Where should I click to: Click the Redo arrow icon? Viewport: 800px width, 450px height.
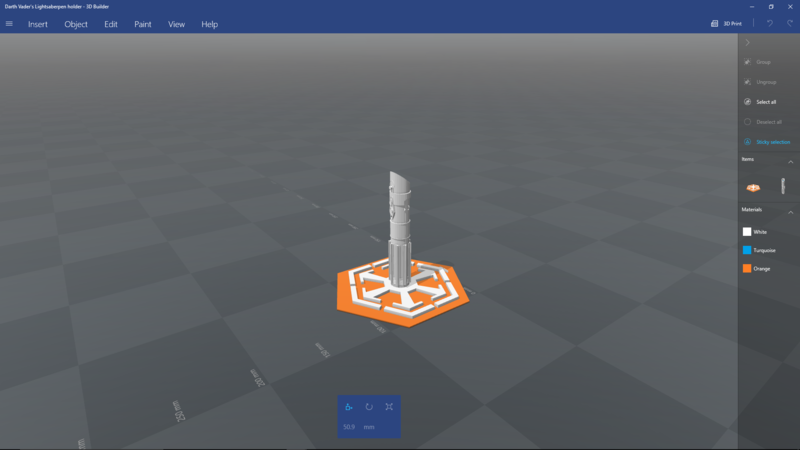pyautogui.click(x=789, y=24)
